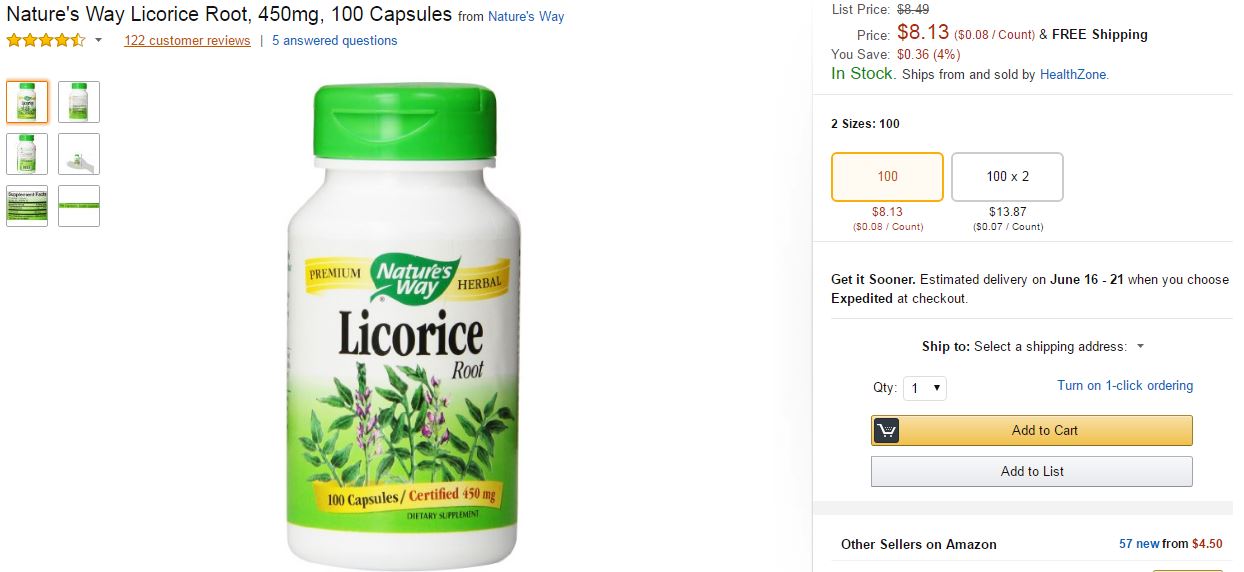1244x572 pixels.
Task: Click the Add to List button
Action: 1032,472
